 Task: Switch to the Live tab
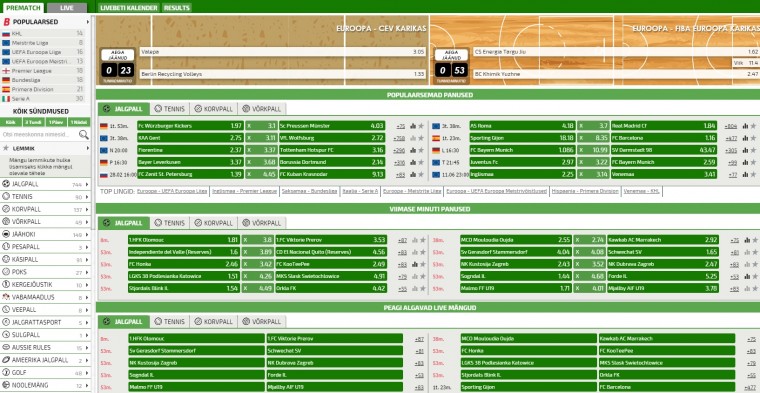pyautogui.click(x=67, y=8)
